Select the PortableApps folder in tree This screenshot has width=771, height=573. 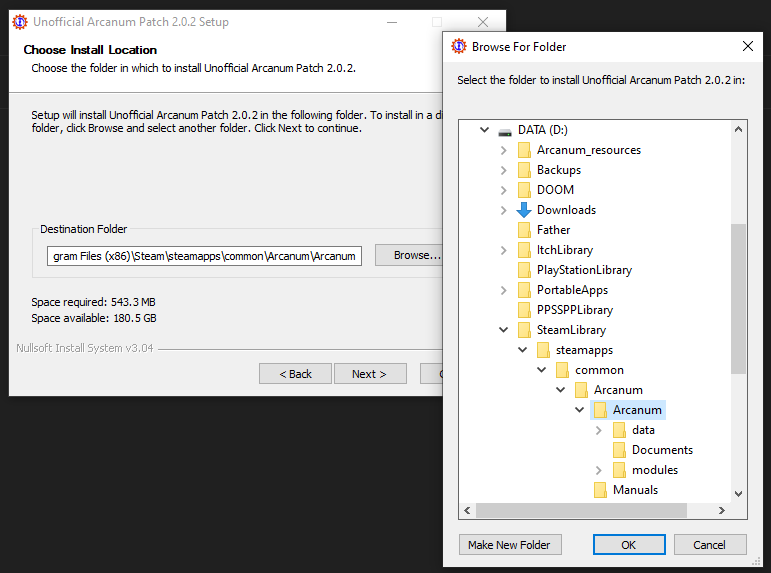572,290
